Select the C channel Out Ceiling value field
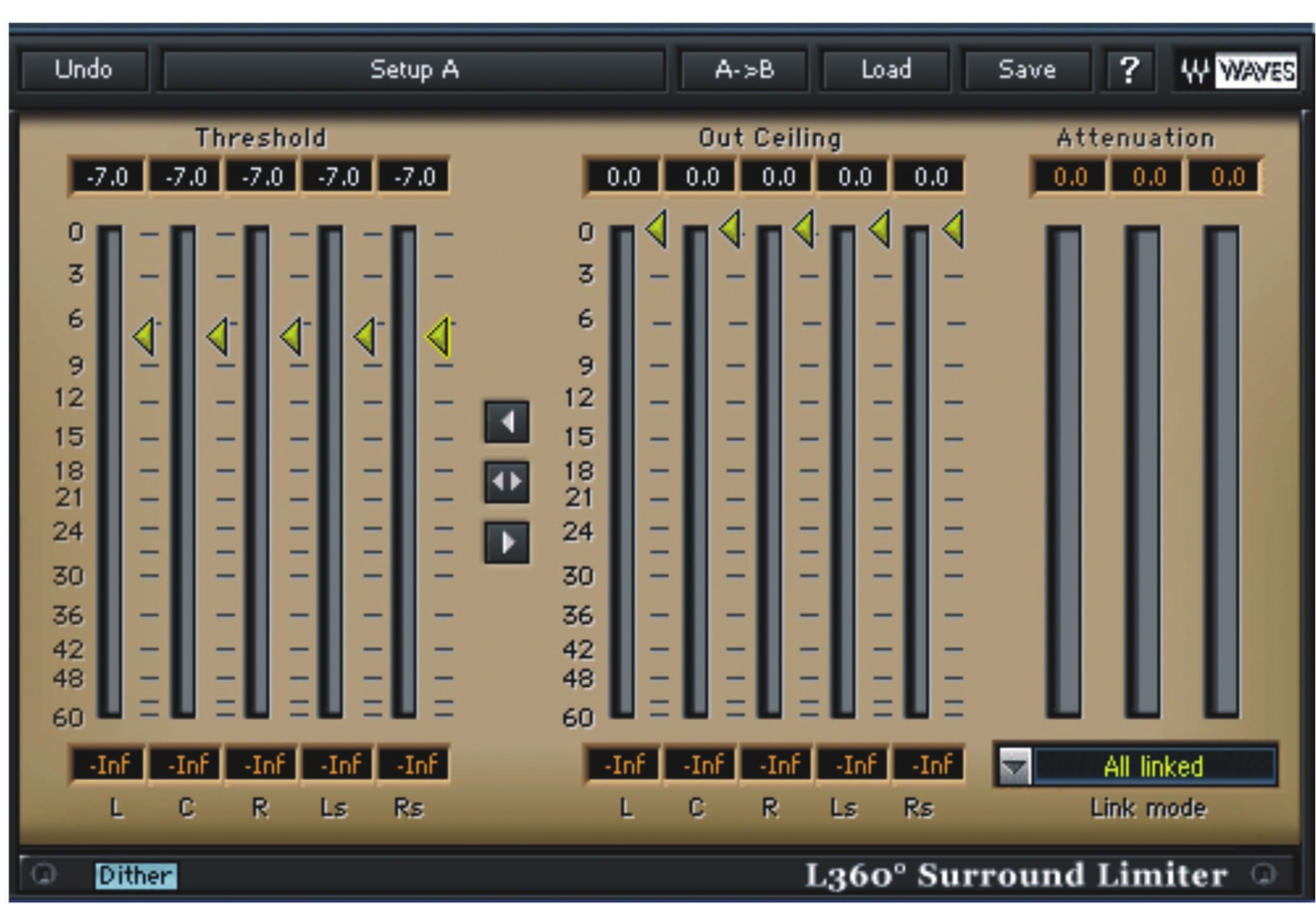This screenshot has height=908, width=1316. click(701, 177)
